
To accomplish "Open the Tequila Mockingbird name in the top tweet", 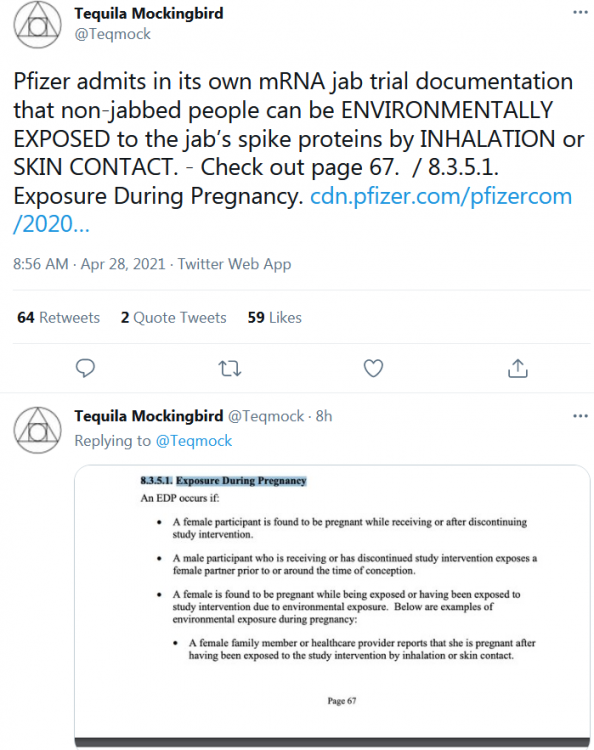I will (x=149, y=13).
